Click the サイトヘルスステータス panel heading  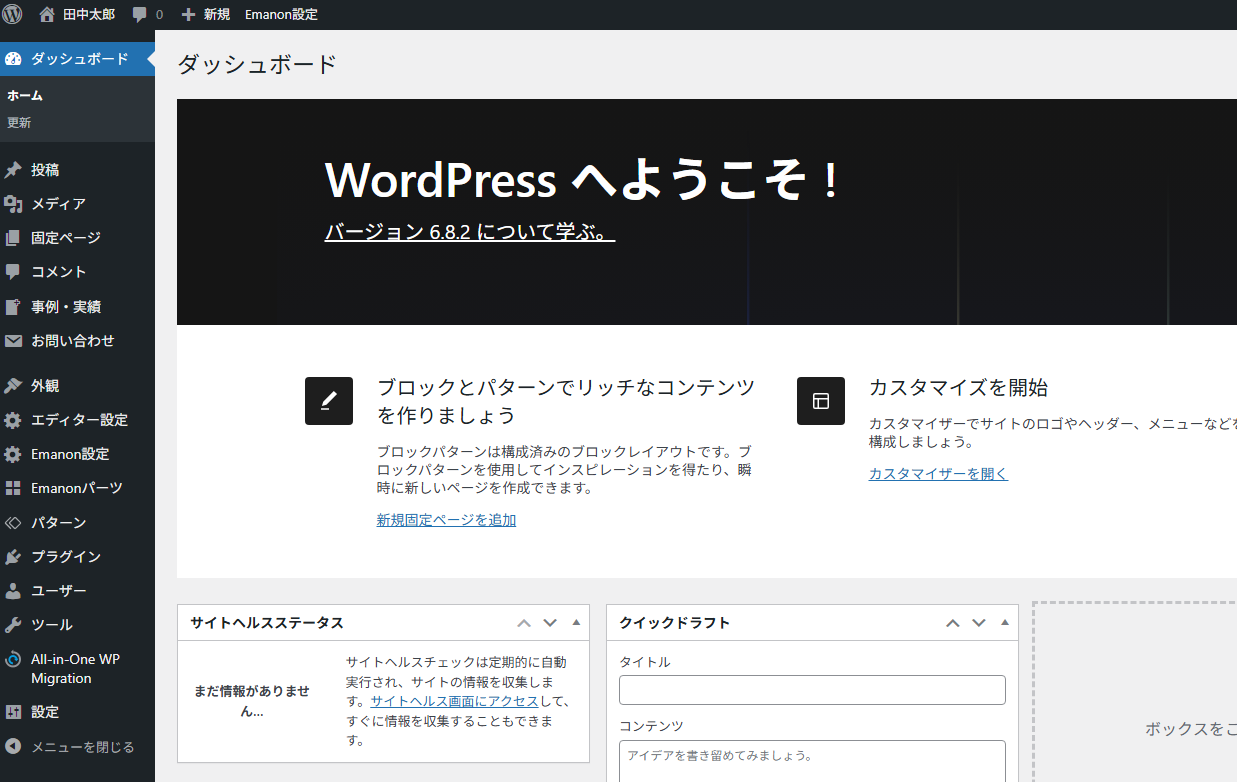267,623
